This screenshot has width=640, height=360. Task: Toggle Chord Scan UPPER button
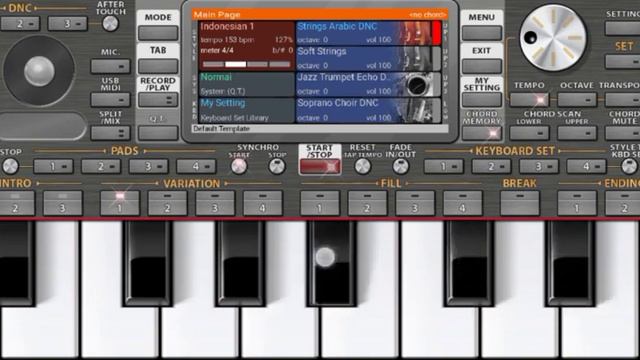(577, 133)
